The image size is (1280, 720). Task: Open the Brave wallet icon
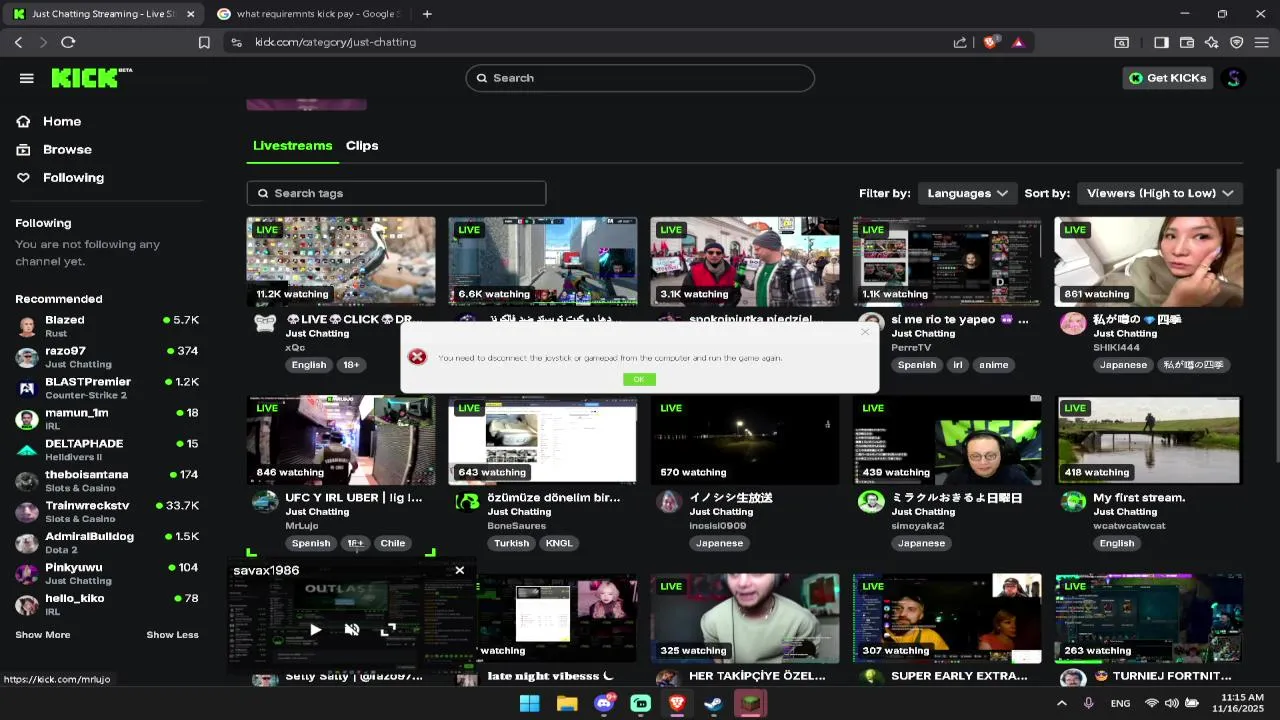pyautogui.click(x=1187, y=42)
